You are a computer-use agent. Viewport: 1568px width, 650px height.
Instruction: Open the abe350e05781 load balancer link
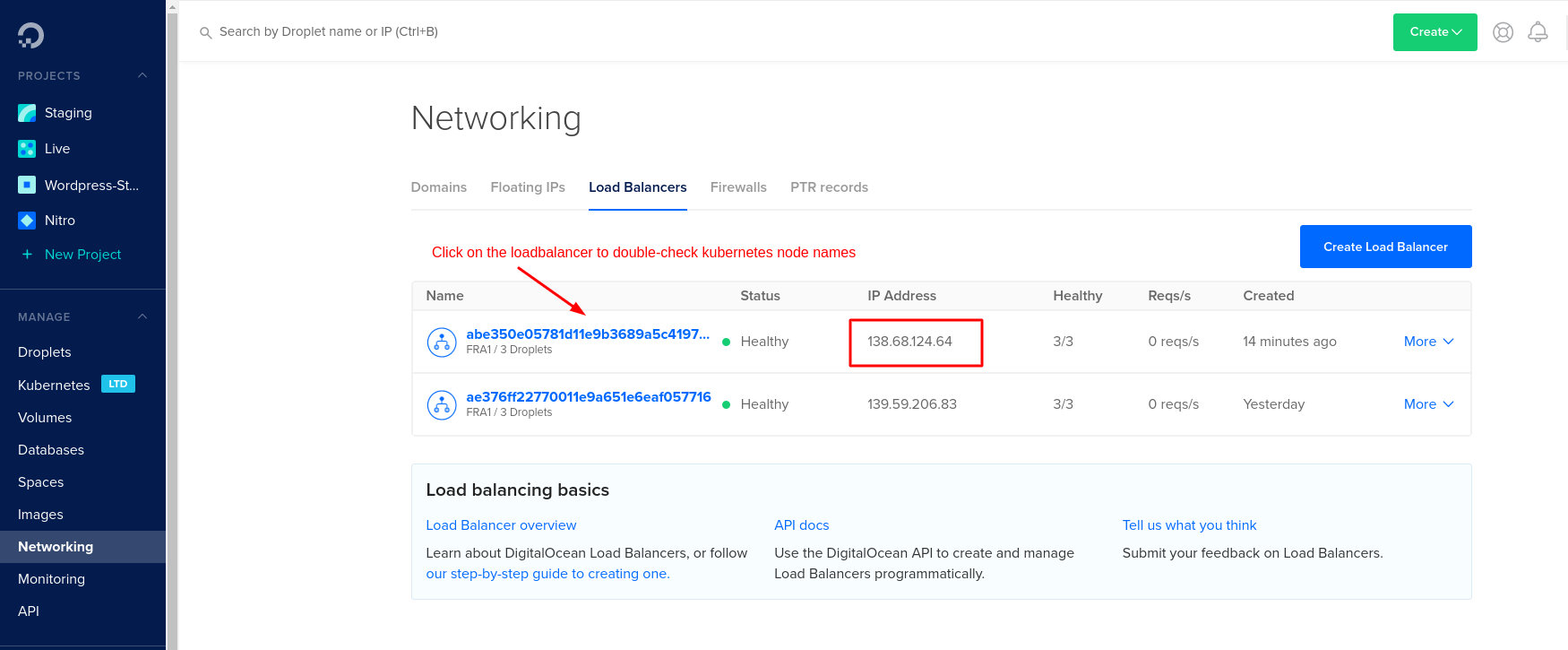point(587,334)
